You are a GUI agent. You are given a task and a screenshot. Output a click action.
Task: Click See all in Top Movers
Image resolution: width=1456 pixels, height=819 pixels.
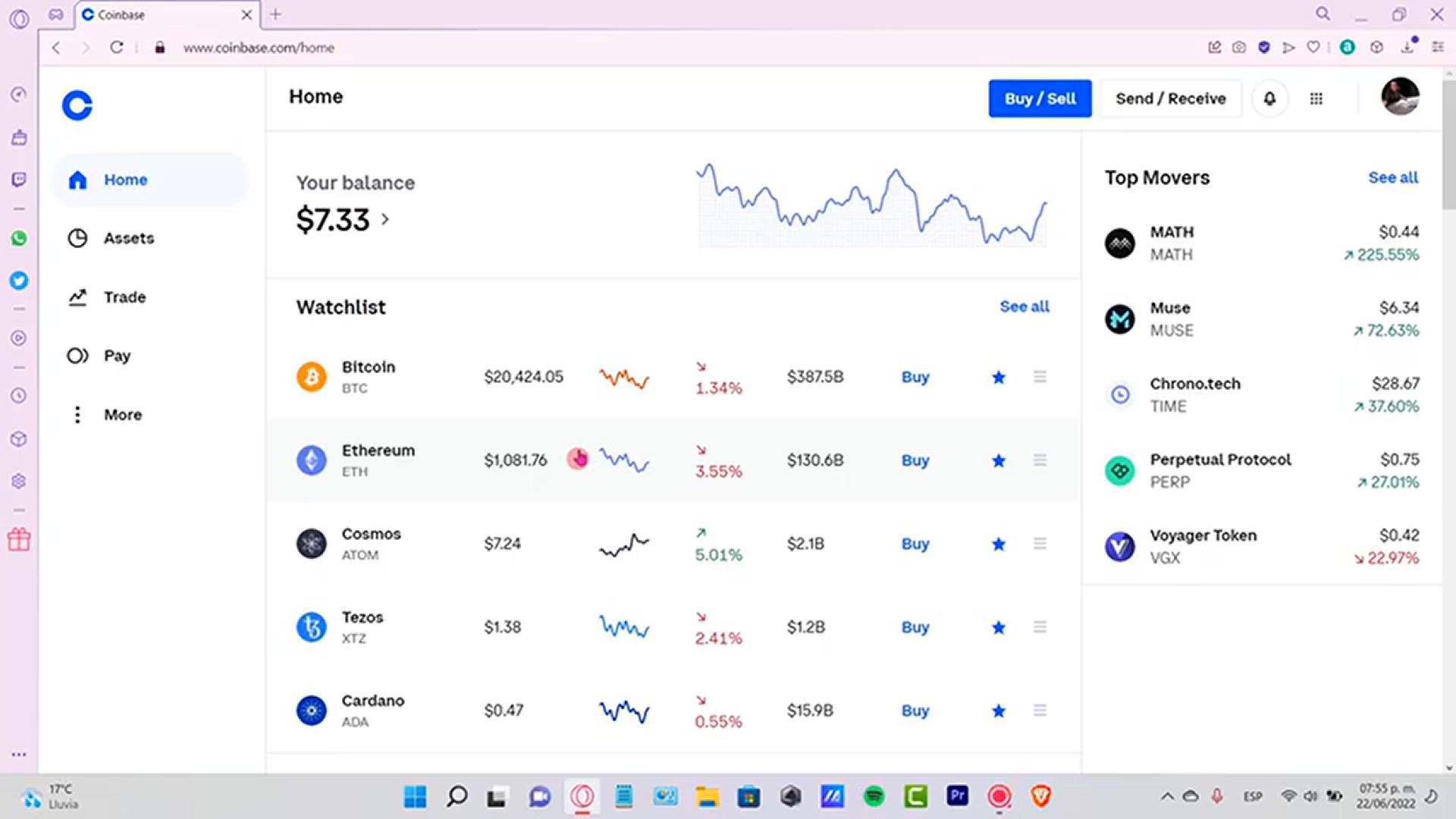pyautogui.click(x=1393, y=177)
